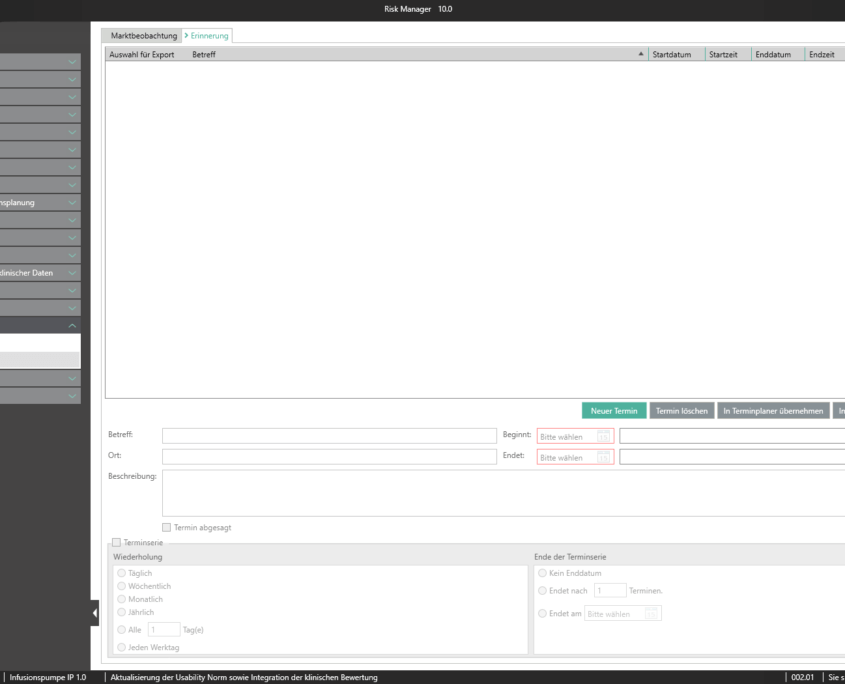Enable the Terminserie checkbox
845x684 pixels.
point(115,542)
